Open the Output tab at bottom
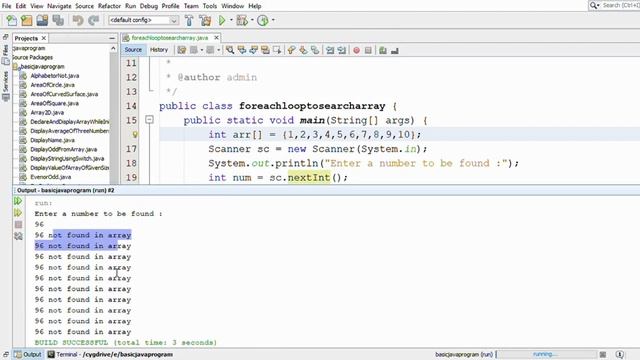Screen dimensions: 640x360 28,354
